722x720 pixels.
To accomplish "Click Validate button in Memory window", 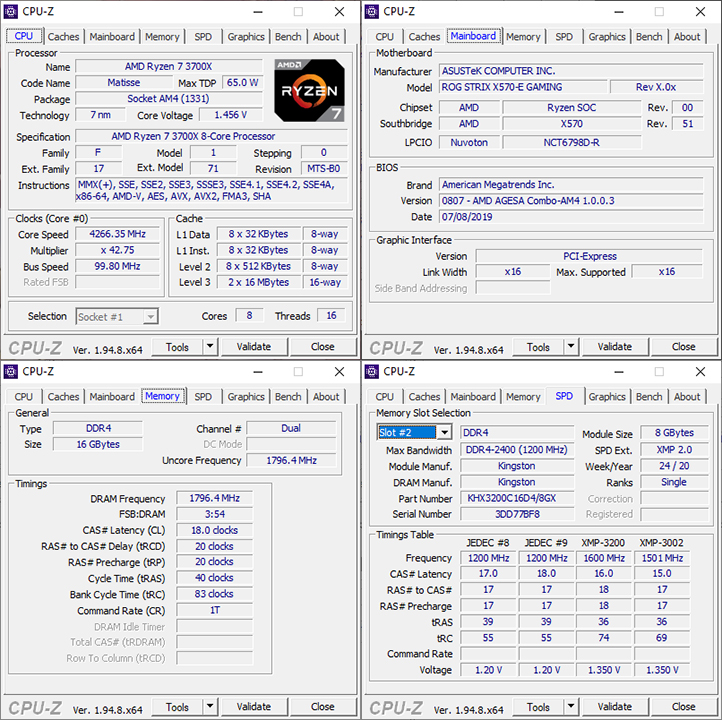I will pyautogui.click(x=254, y=707).
